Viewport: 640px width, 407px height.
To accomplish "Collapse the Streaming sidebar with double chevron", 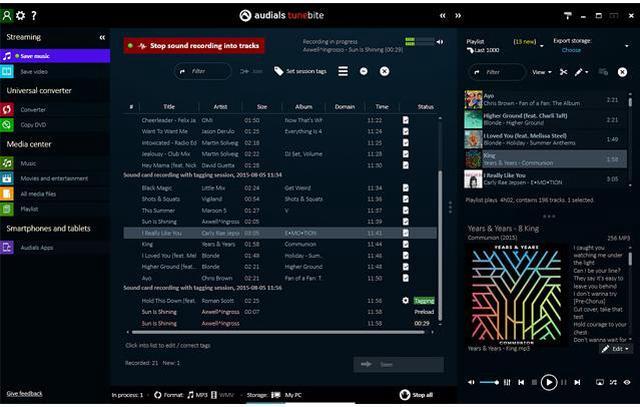I will tap(102, 38).
